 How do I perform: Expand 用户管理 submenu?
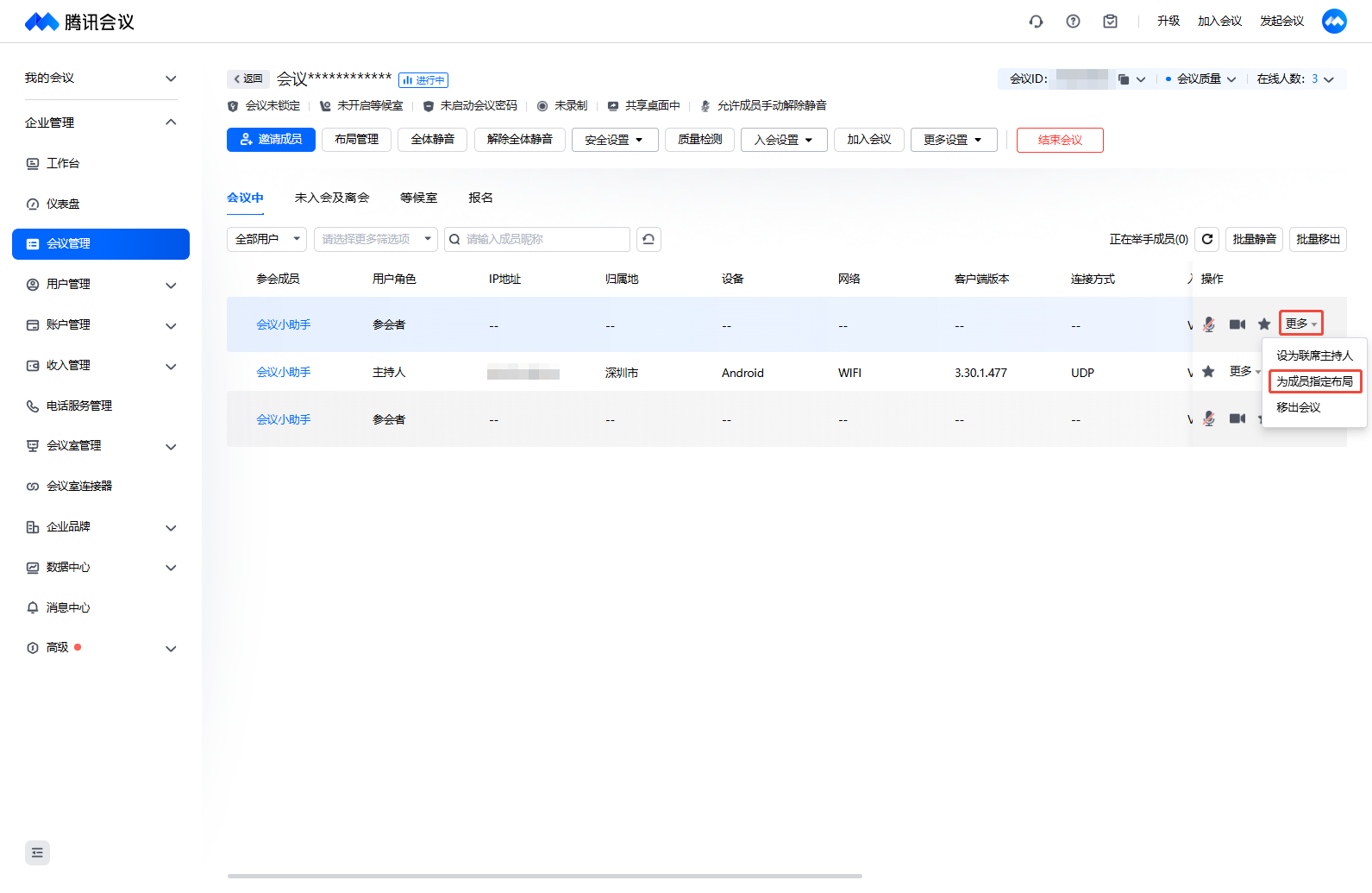click(x=171, y=285)
